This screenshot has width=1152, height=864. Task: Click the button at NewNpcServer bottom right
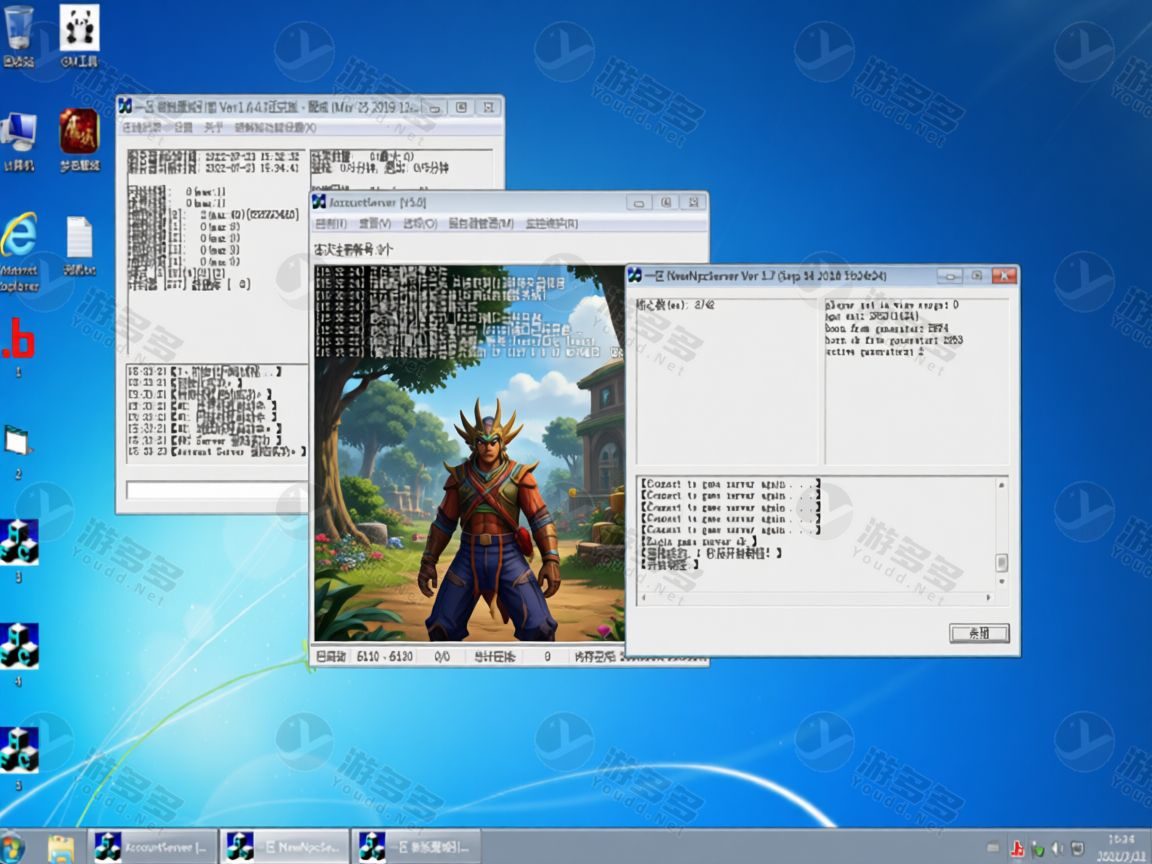click(979, 633)
